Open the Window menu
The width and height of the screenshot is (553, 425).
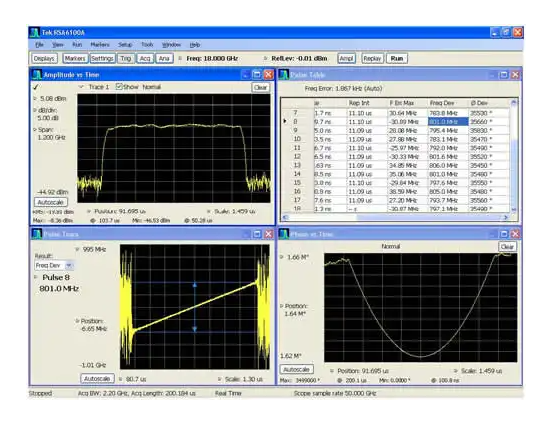pyautogui.click(x=171, y=45)
